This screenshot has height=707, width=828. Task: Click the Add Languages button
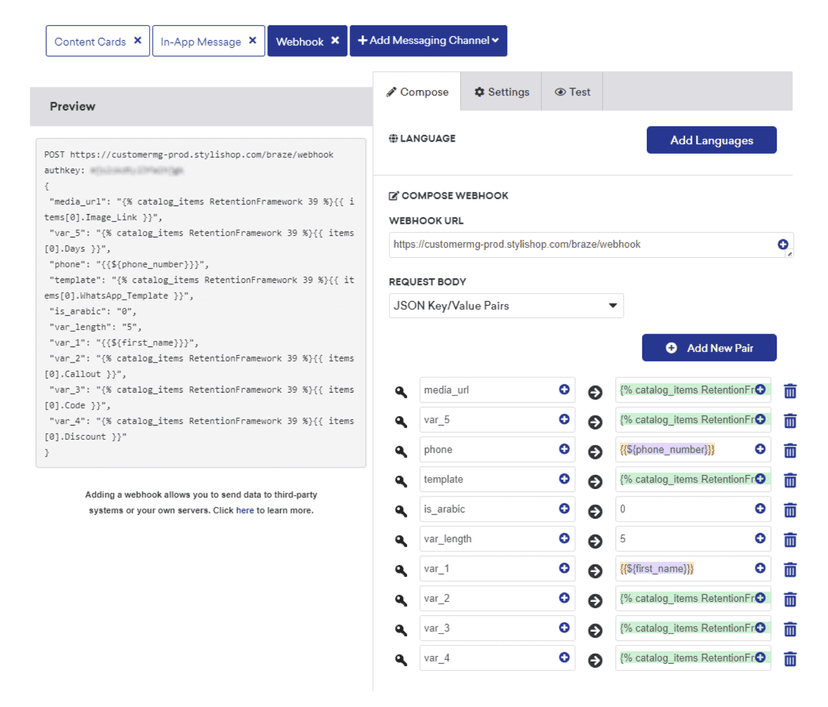[711, 140]
